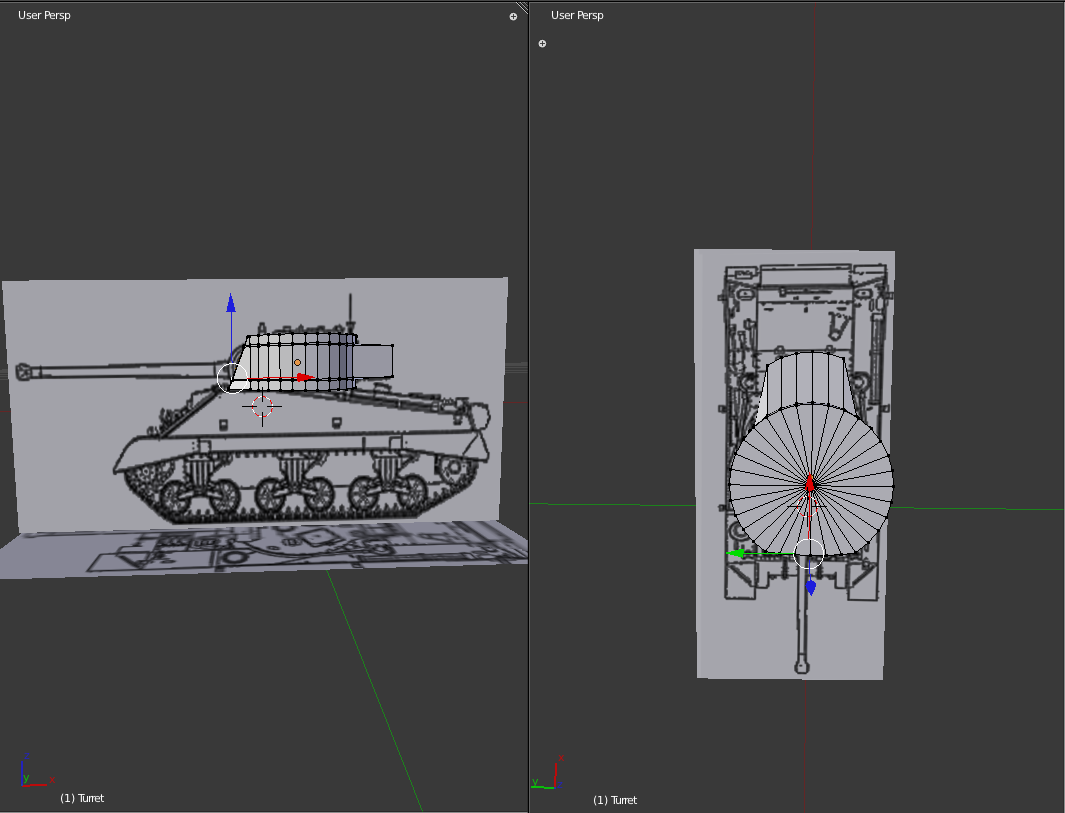Click the 3D cursor crosshair in left viewport
1065x813 pixels.
(x=262, y=407)
